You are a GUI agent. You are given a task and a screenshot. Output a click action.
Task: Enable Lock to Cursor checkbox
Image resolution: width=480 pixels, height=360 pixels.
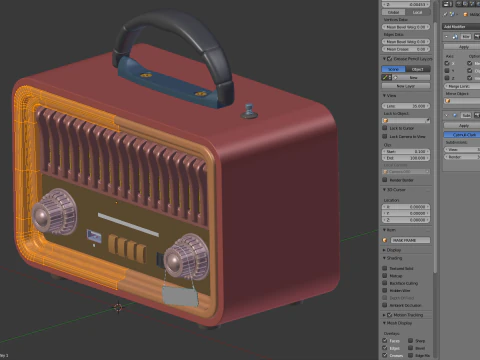[385, 128]
